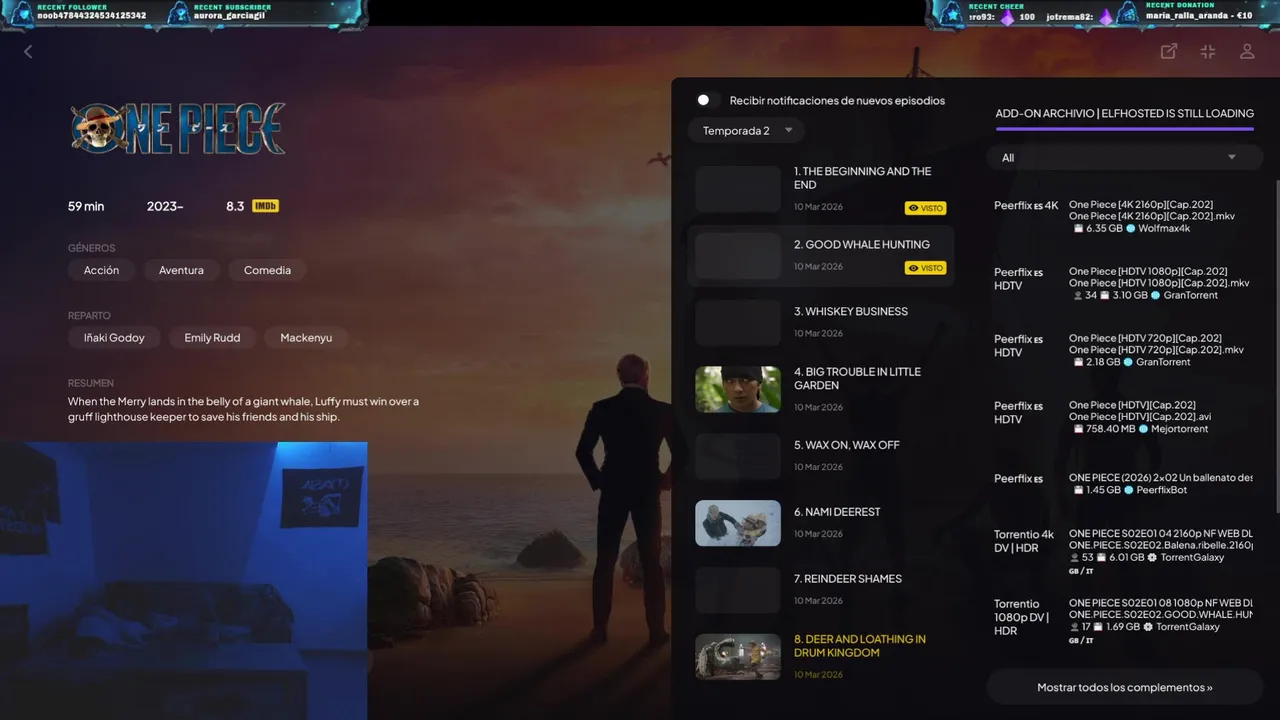The width and height of the screenshot is (1280, 720).
Task: Open Deer and Loathing in Drum Kingdom thumbnail
Action: coord(738,657)
